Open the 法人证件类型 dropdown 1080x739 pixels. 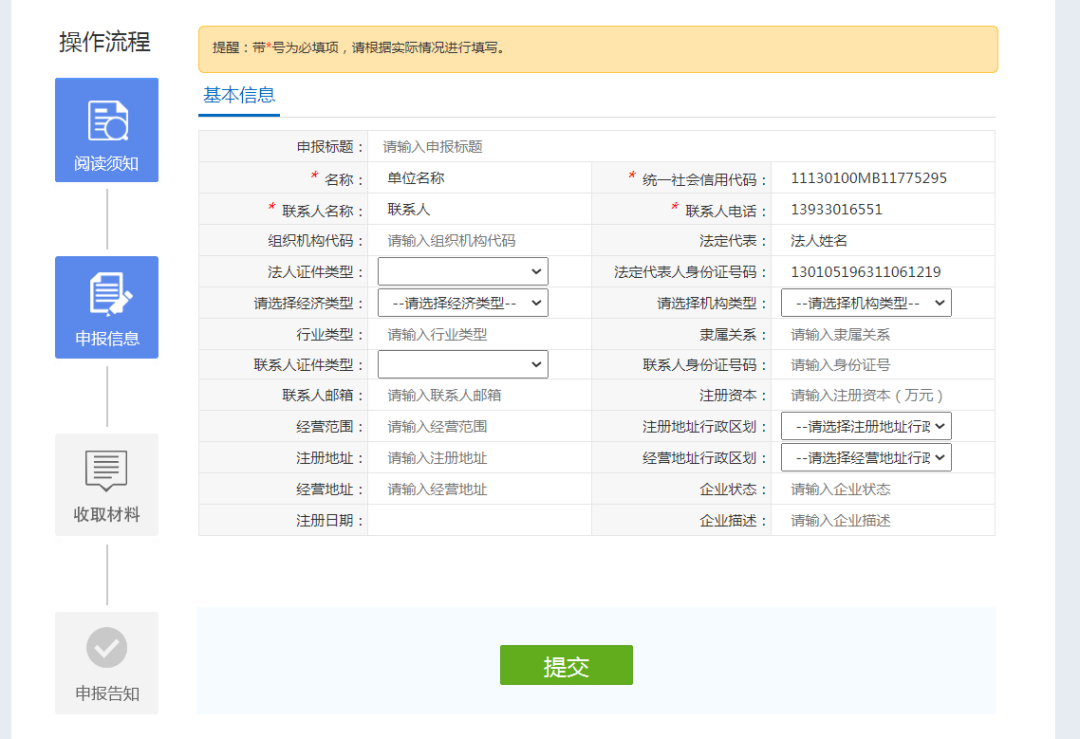(462, 271)
